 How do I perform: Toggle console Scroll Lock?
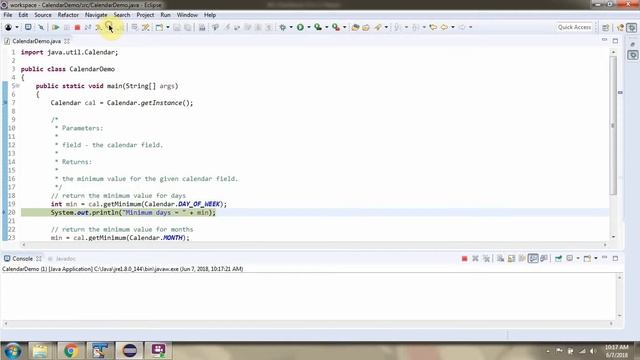[511, 258]
